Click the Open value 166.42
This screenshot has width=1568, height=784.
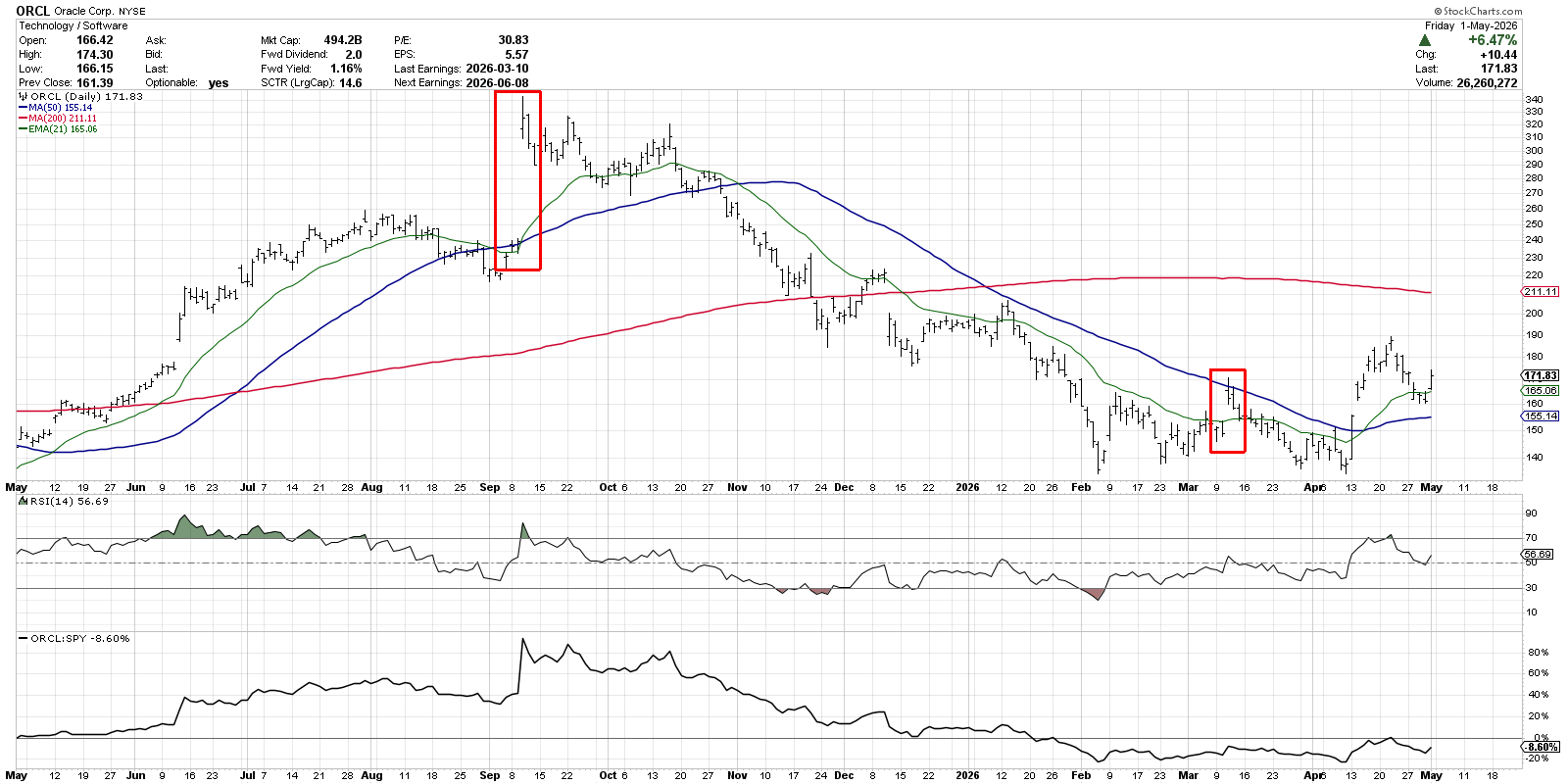point(95,40)
